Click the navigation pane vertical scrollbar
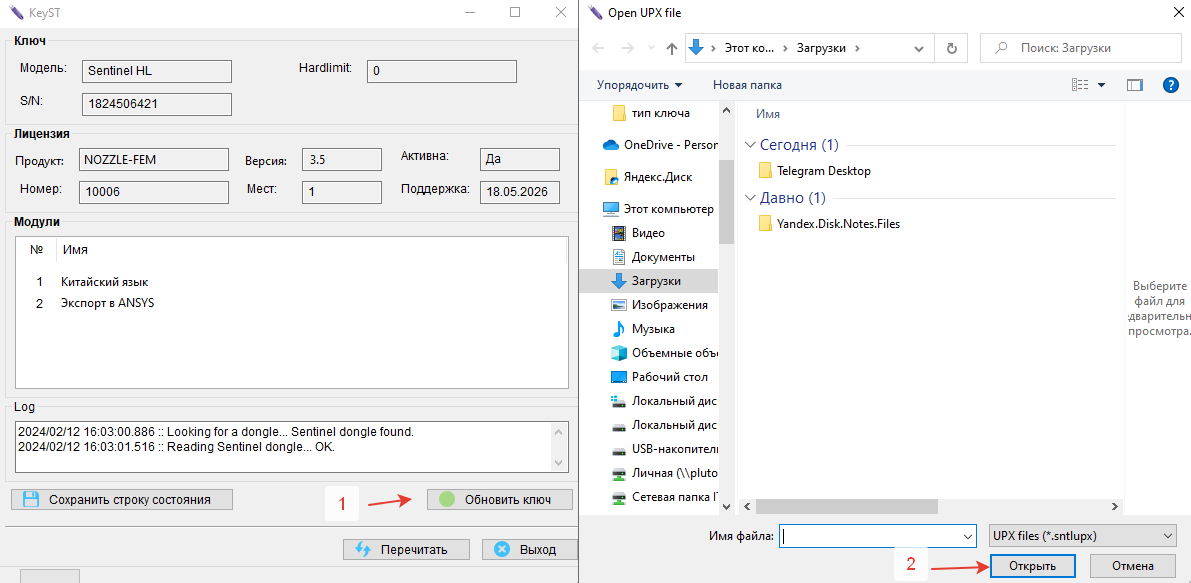 pos(726,202)
